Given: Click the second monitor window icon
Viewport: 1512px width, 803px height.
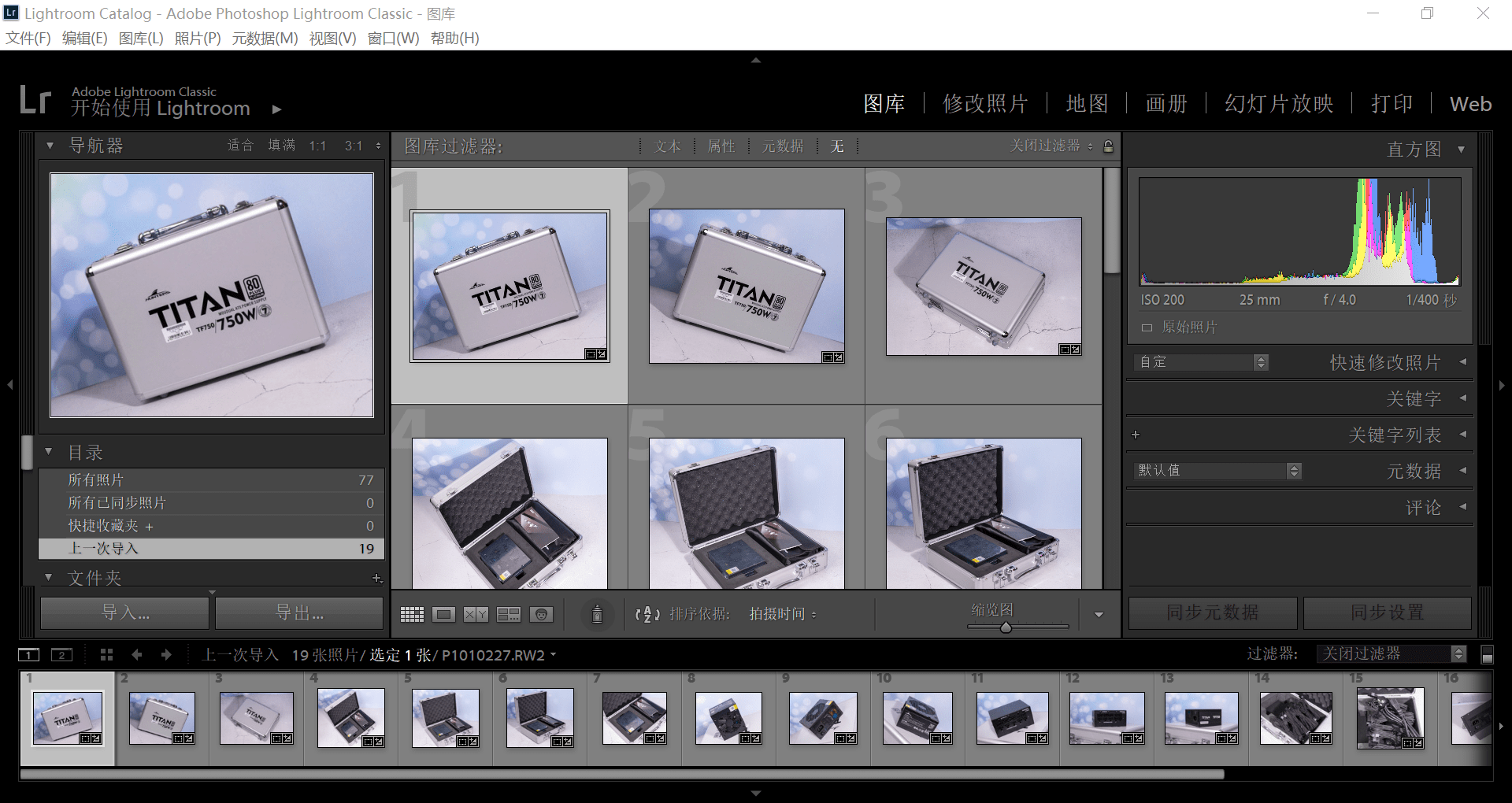Looking at the screenshot, I should coord(61,654).
